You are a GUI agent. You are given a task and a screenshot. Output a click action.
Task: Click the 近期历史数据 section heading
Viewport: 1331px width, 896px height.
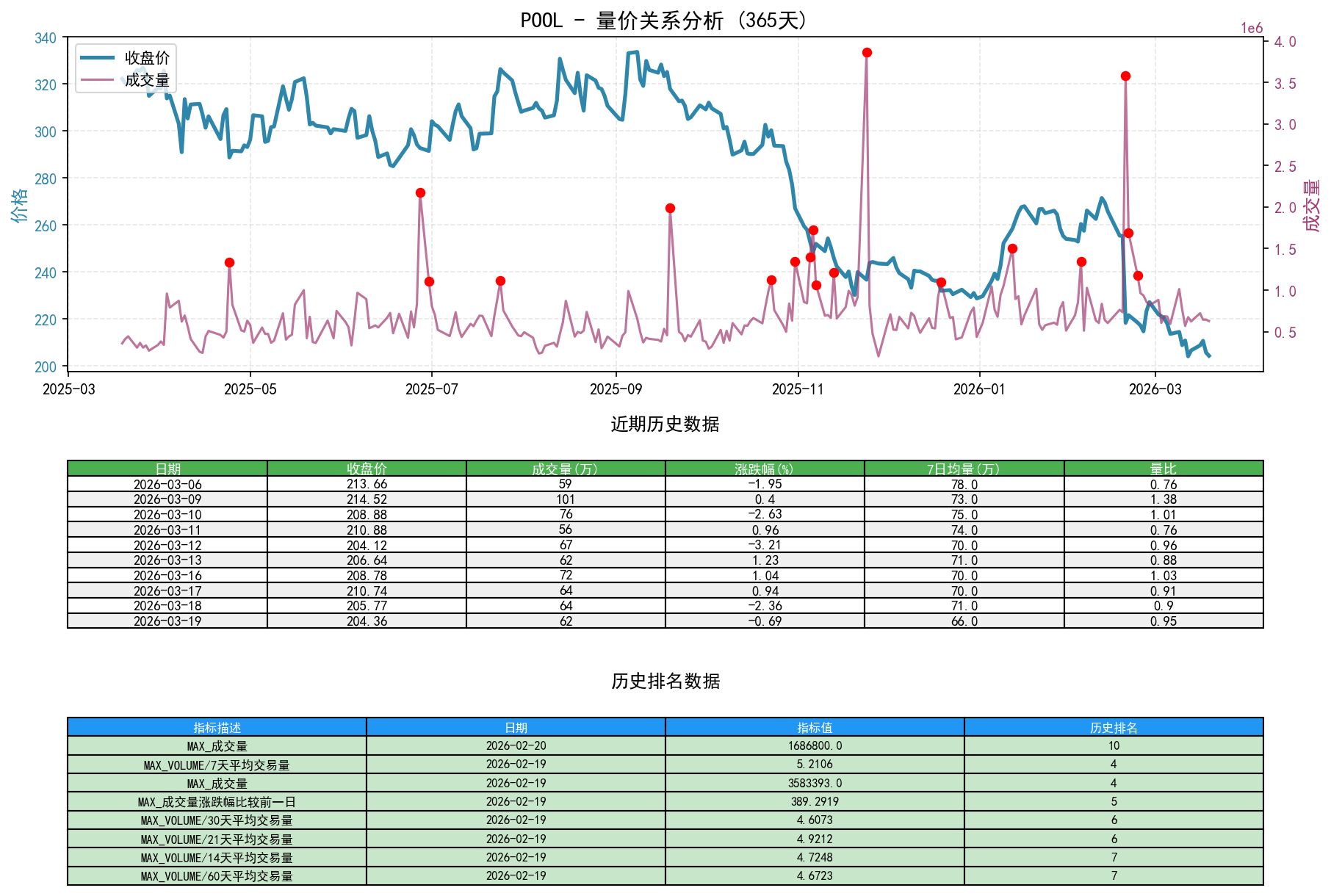(665, 424)
